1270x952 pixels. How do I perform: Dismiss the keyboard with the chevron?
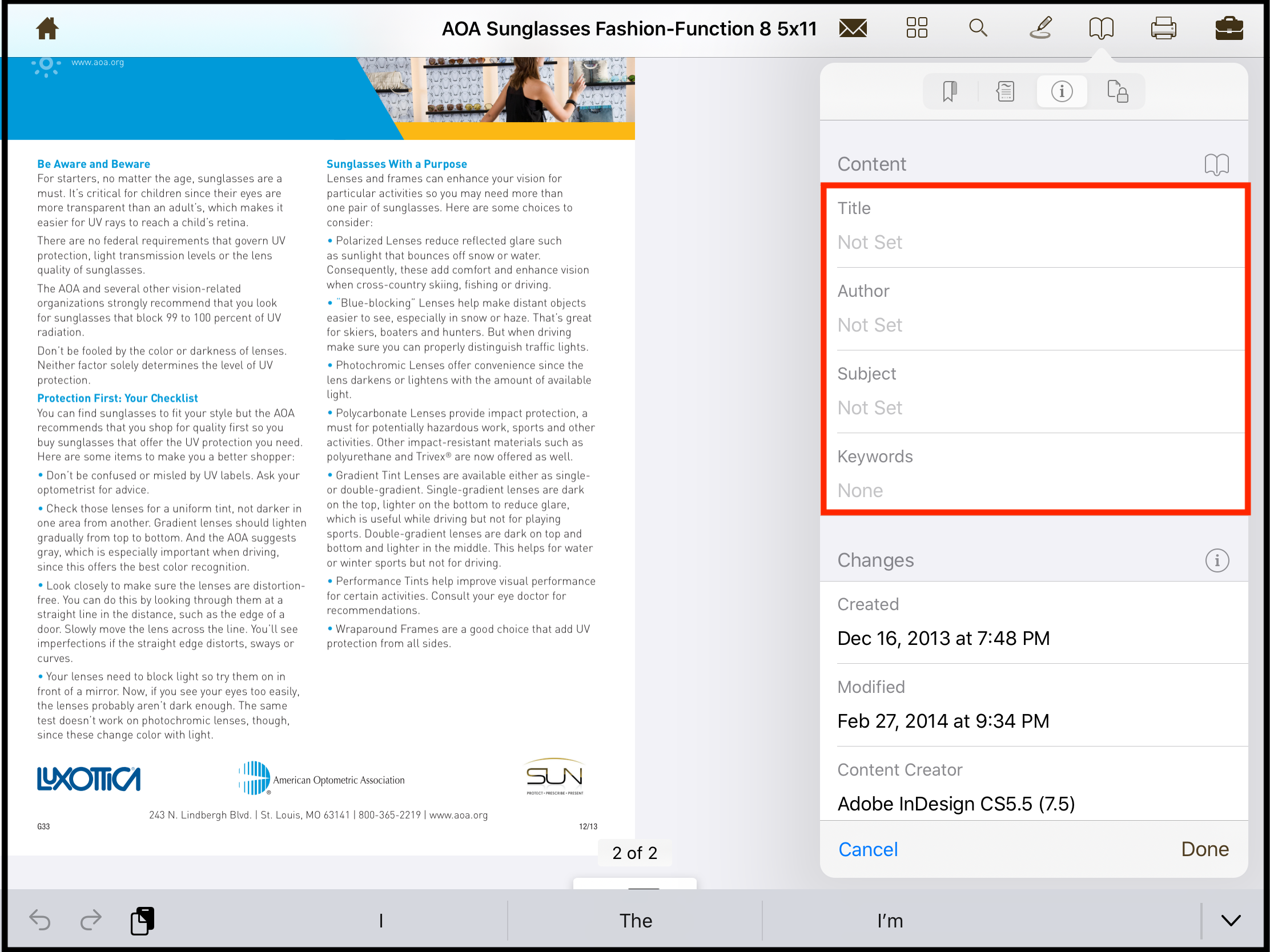tap(1231, 920)
